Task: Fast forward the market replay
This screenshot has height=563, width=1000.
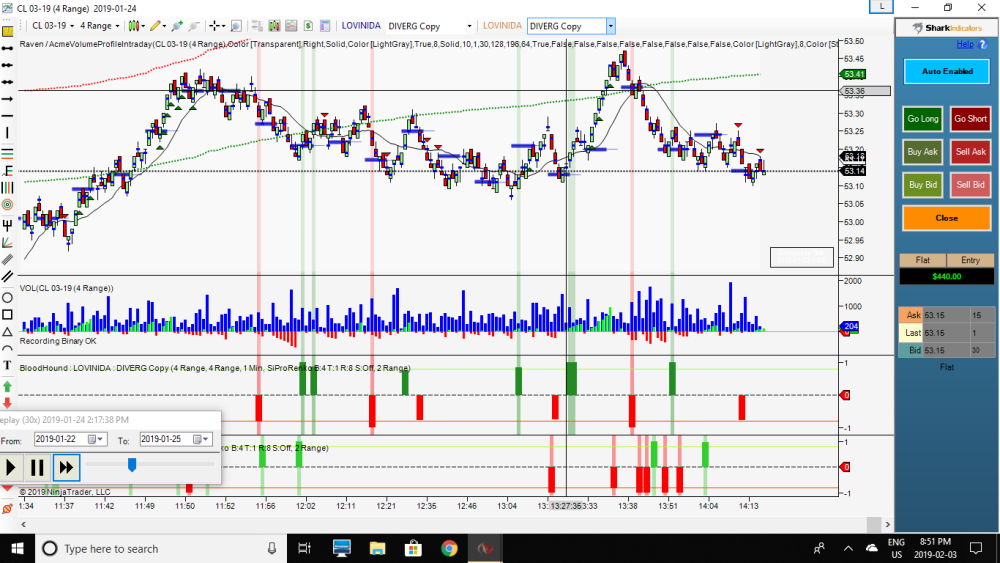Action: point(65,466)
